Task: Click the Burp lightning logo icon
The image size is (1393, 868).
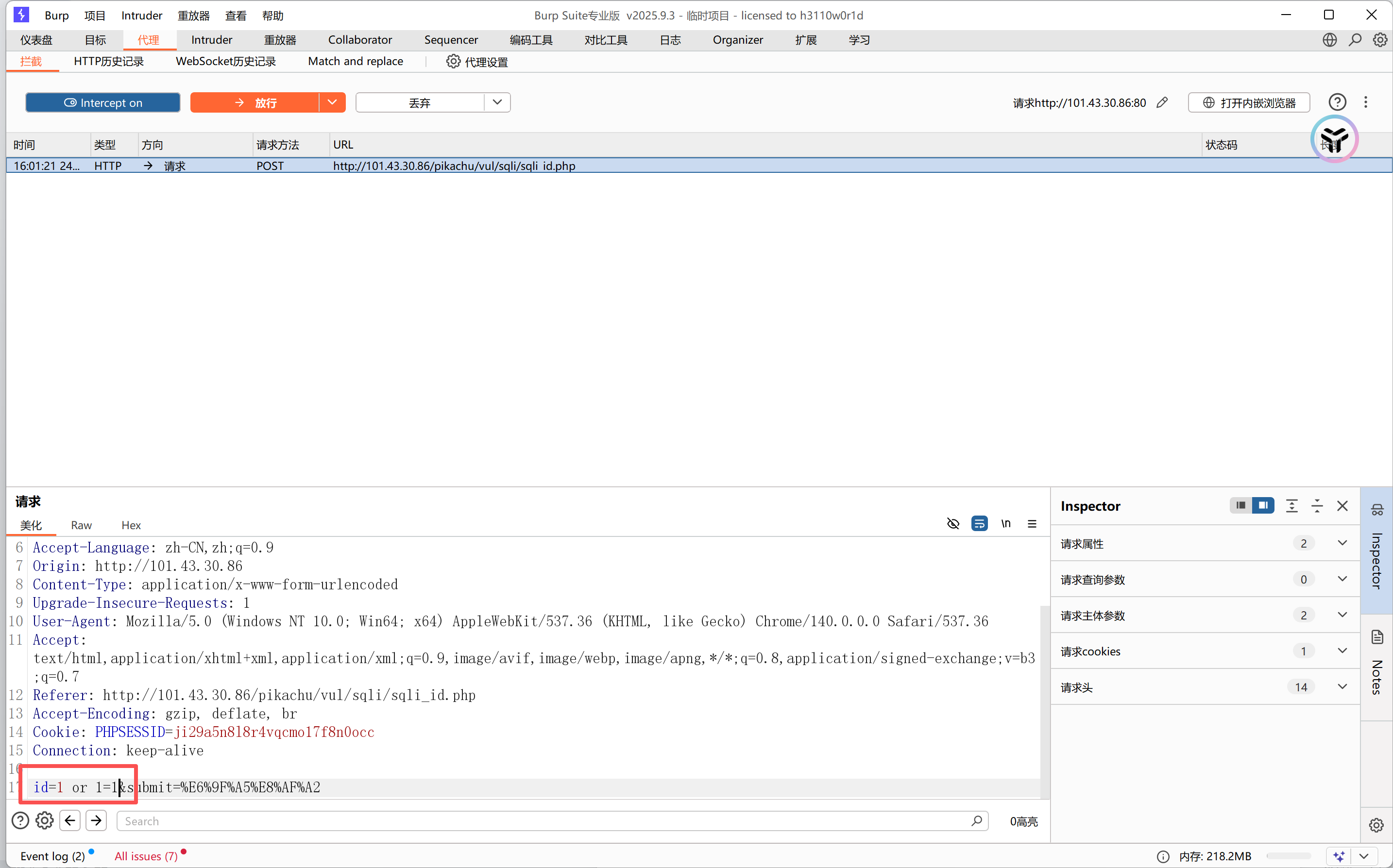Action: (21, 15)
